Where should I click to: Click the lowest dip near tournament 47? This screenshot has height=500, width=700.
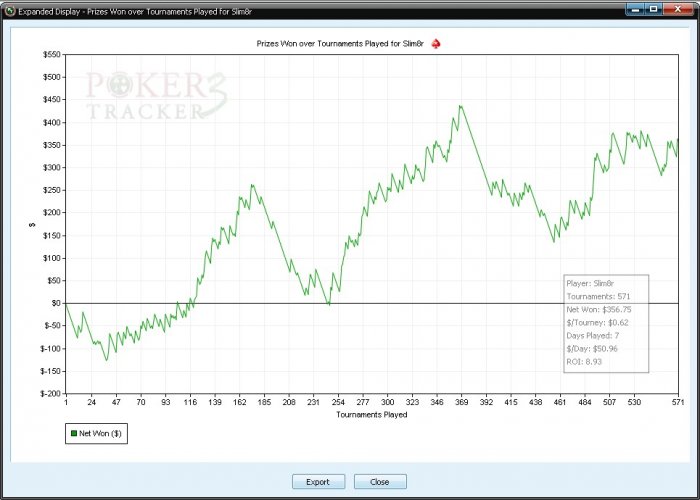click(106, 360)
